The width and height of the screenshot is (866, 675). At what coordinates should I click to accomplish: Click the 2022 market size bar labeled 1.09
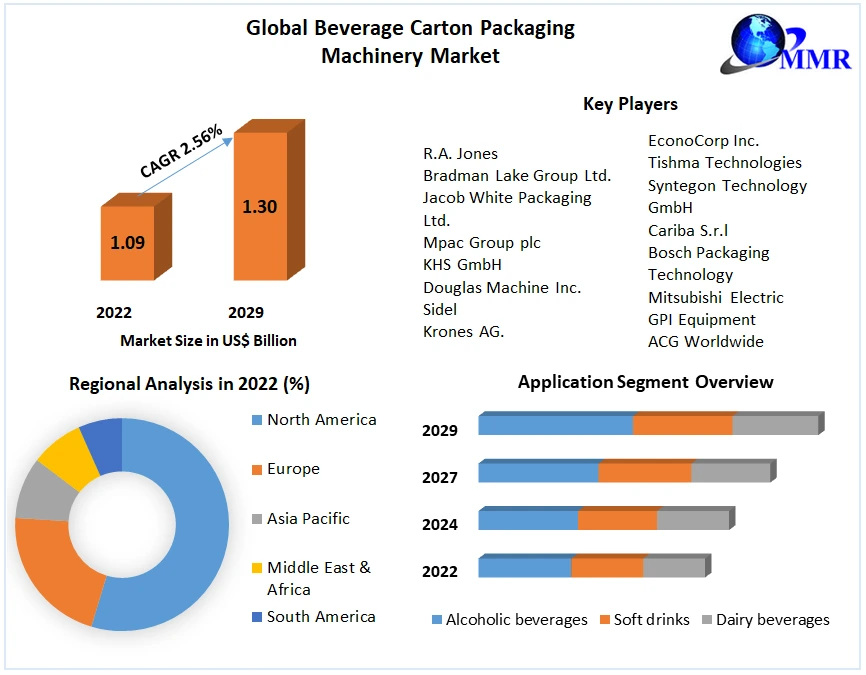pos(127,242)
